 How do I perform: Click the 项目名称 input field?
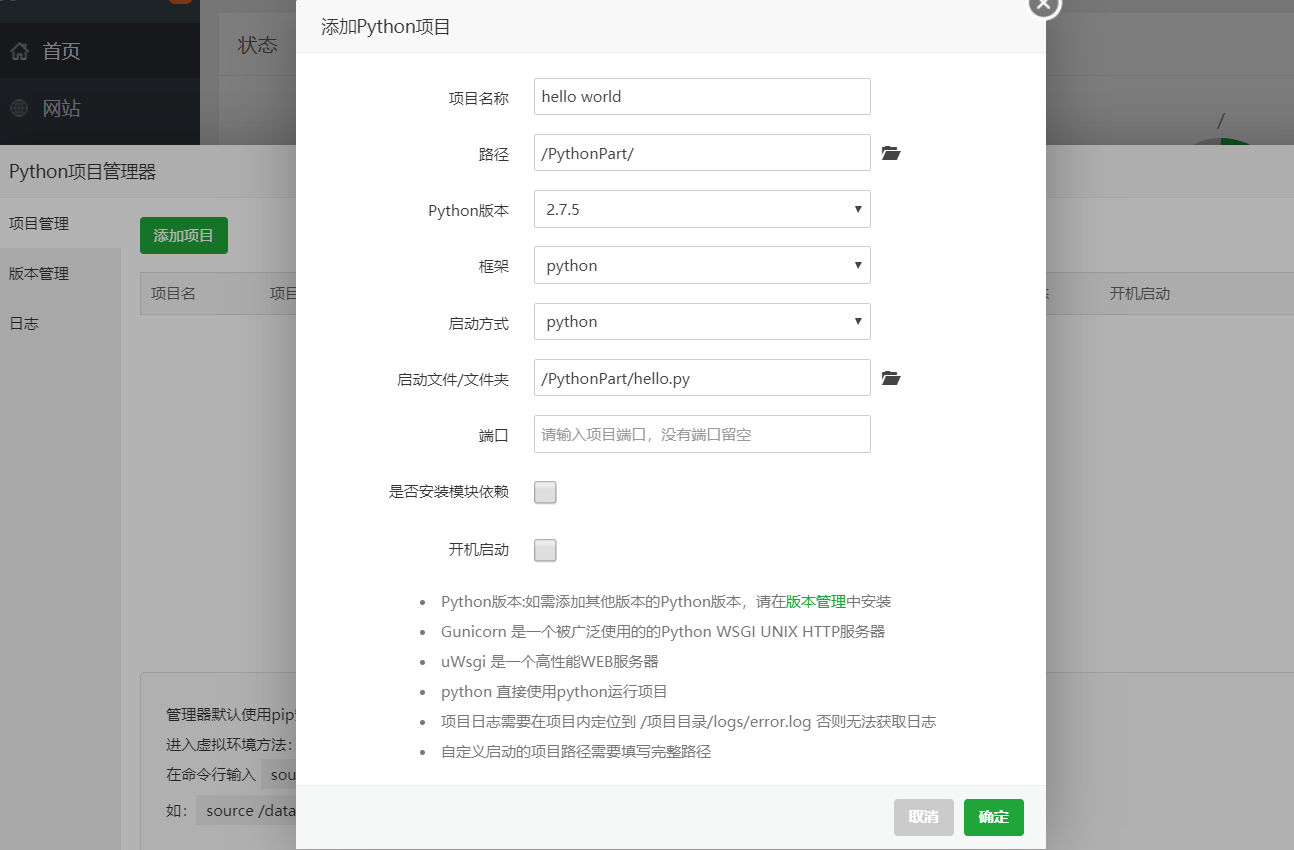702,97
